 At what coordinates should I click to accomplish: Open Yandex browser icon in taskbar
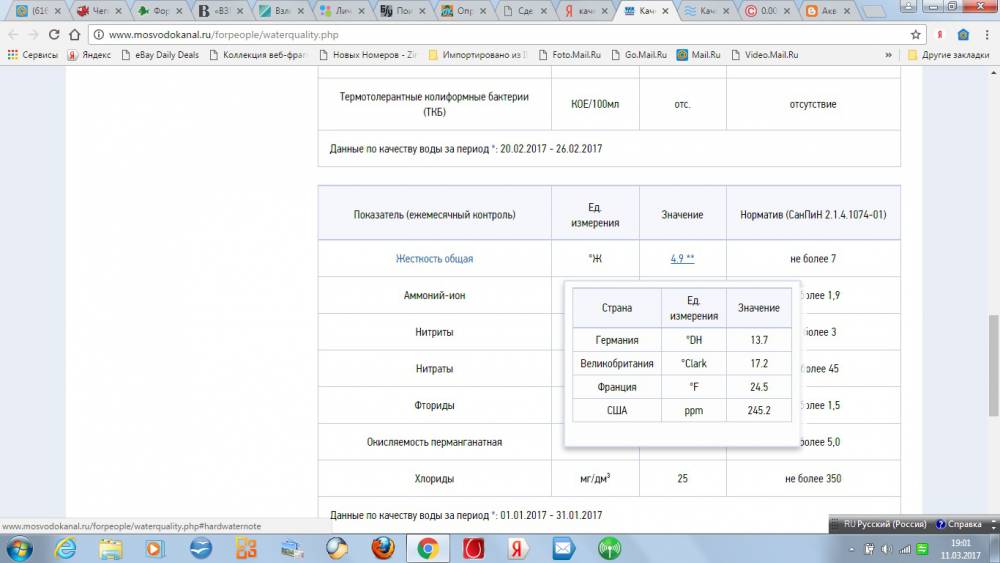[x=518, y=548]
